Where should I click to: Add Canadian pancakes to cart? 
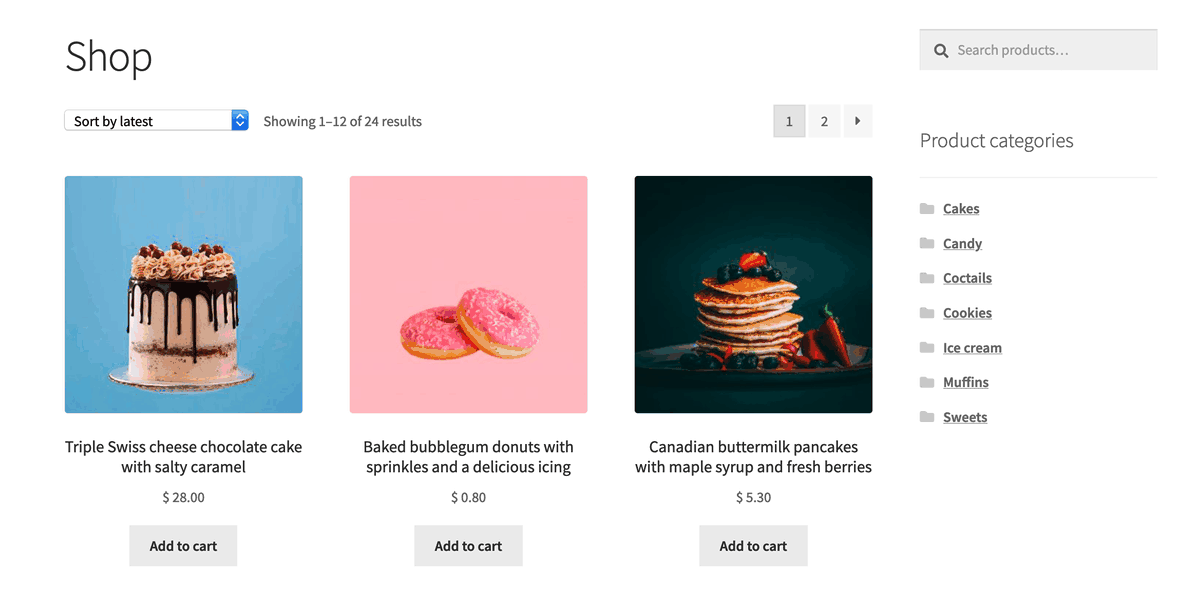pyautogui.click(x=753, y=546)
